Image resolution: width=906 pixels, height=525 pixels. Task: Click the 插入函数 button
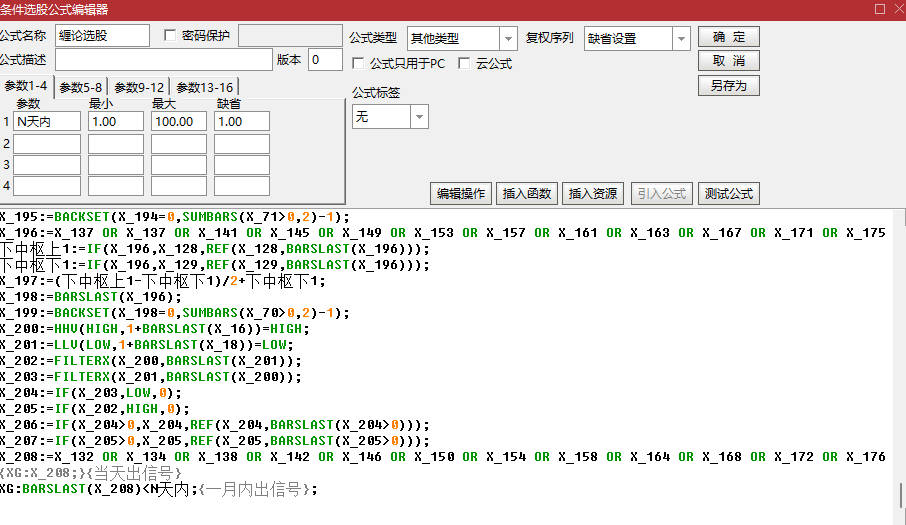tap(526, 193)
